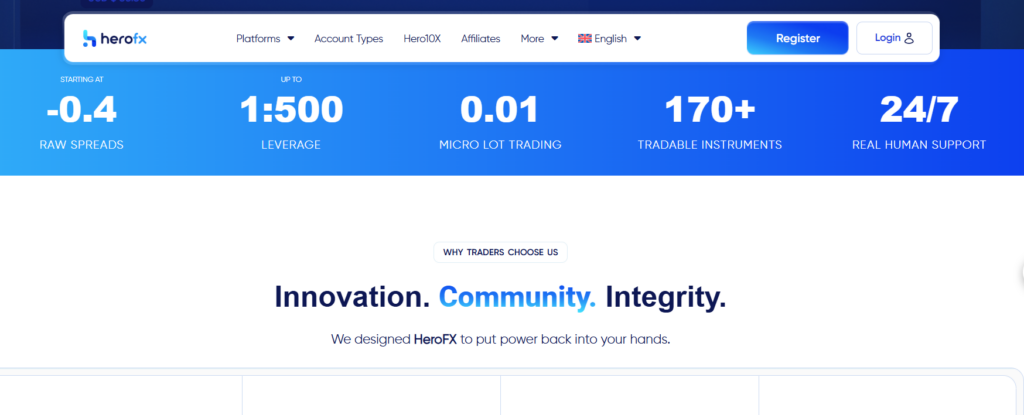This screenshot has height=415, width=1024.
Task: Click the user icon in Login button
Action: click(x=909, y=38)
